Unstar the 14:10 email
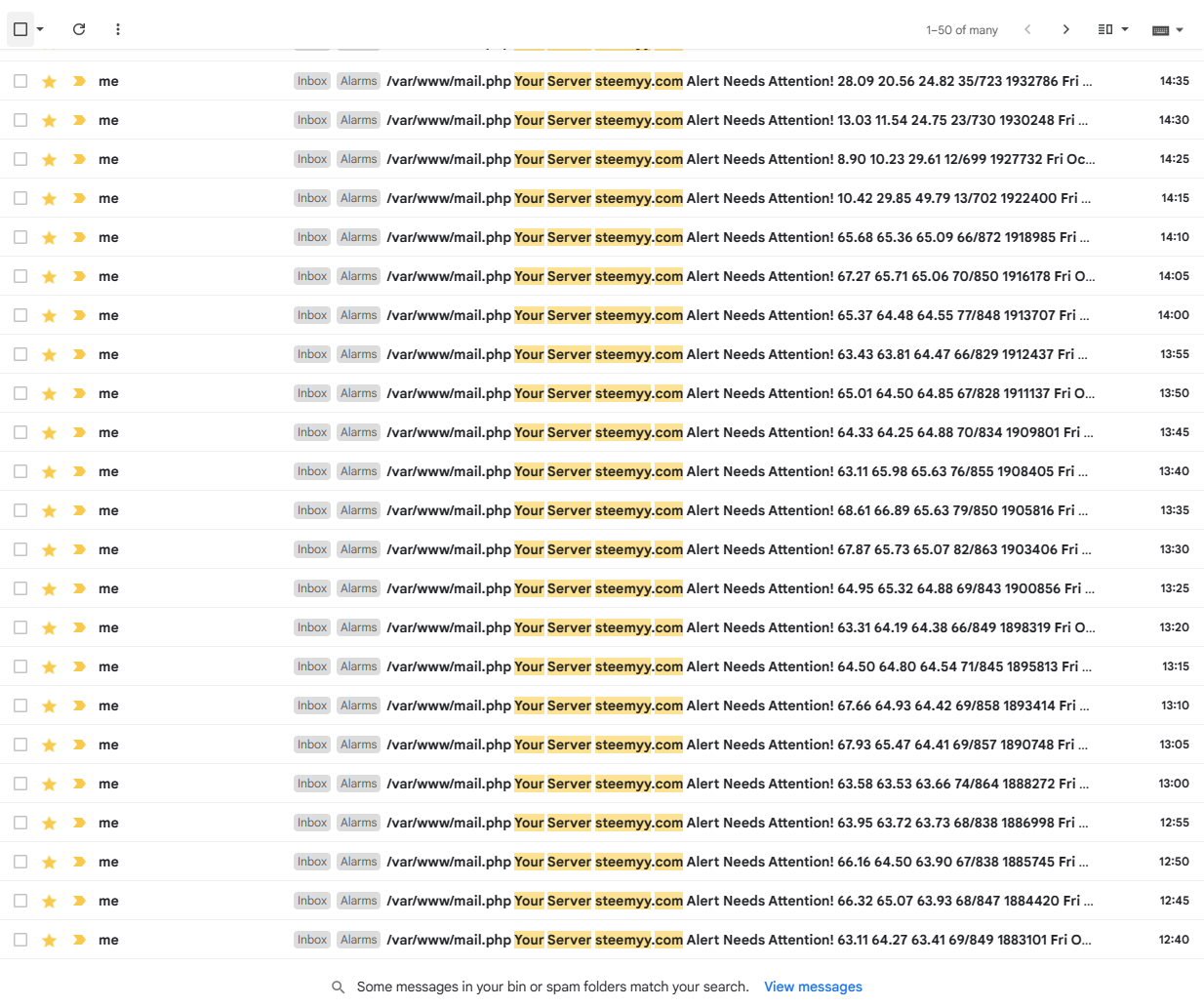This screenshot has height=1007, width=1204. (49, 237)
